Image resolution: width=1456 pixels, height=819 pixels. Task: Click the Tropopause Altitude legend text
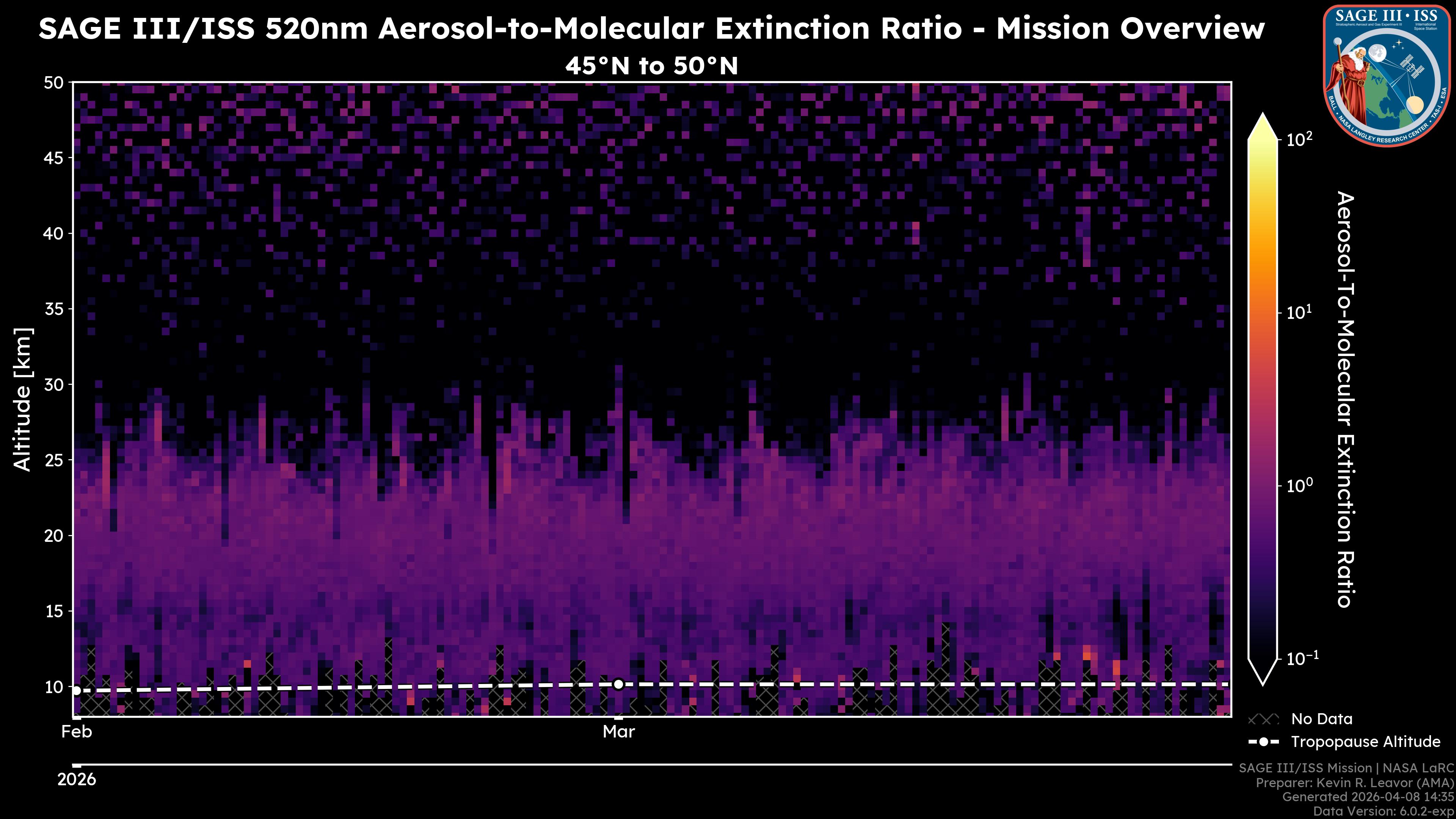[x=1365, y=742]
